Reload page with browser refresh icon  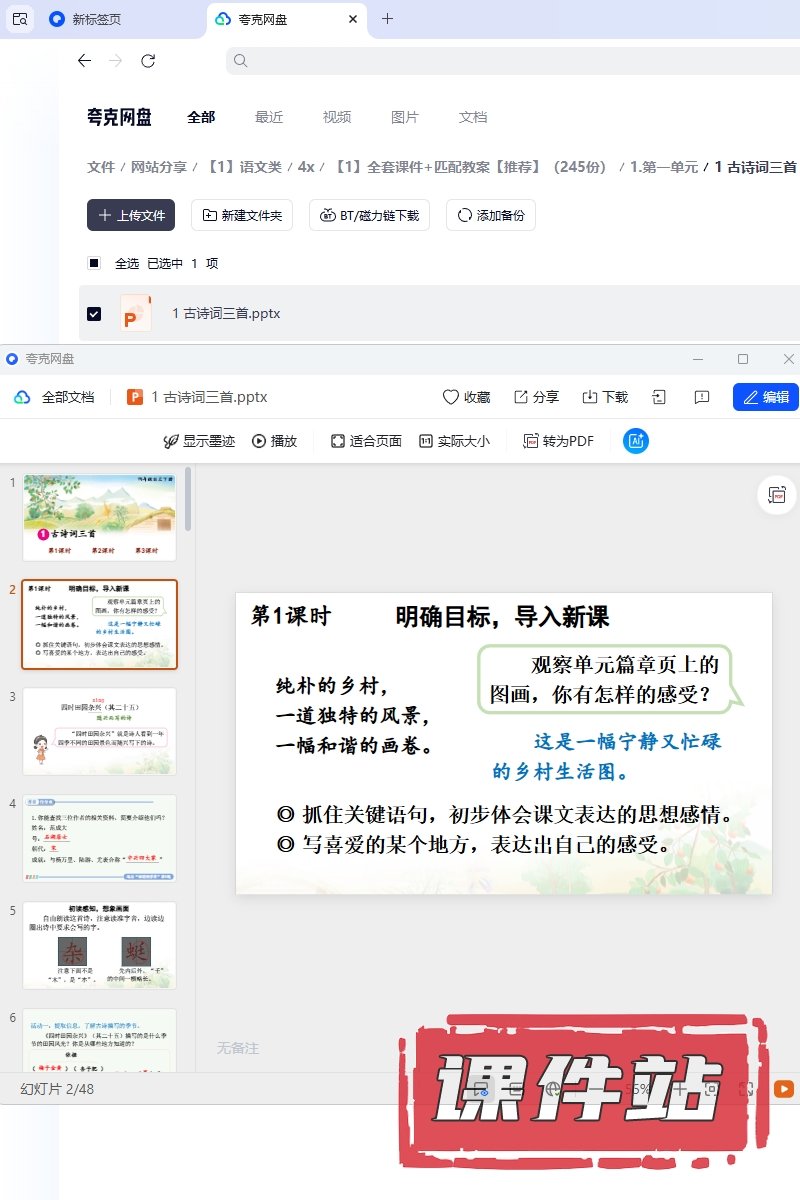[x=148, y=61]
